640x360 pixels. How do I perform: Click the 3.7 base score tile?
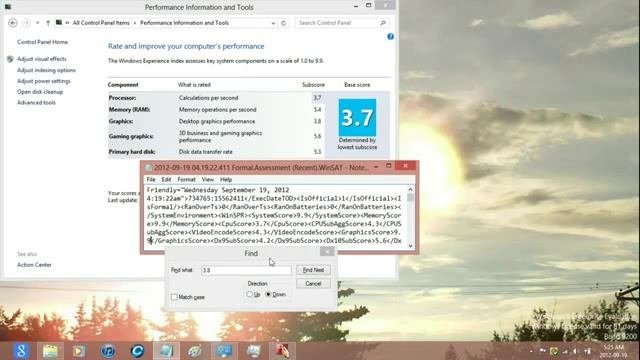click(357, 118)
